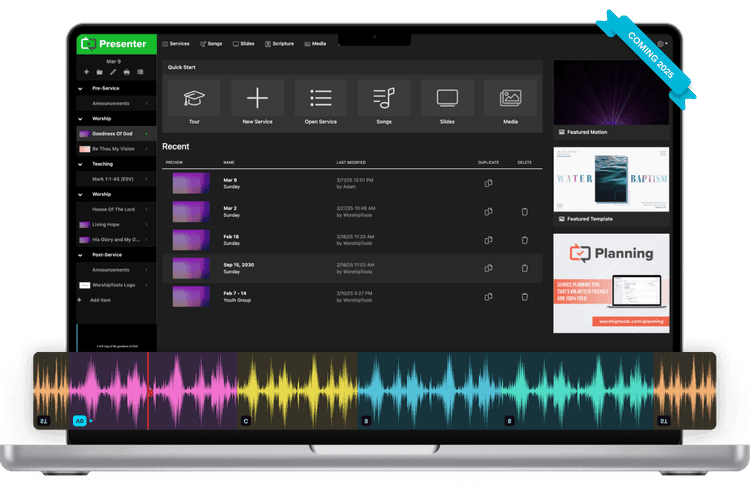Open the Songs tile in Quick Start
This screenshot has height=498, width=750.
coord(384,103)
